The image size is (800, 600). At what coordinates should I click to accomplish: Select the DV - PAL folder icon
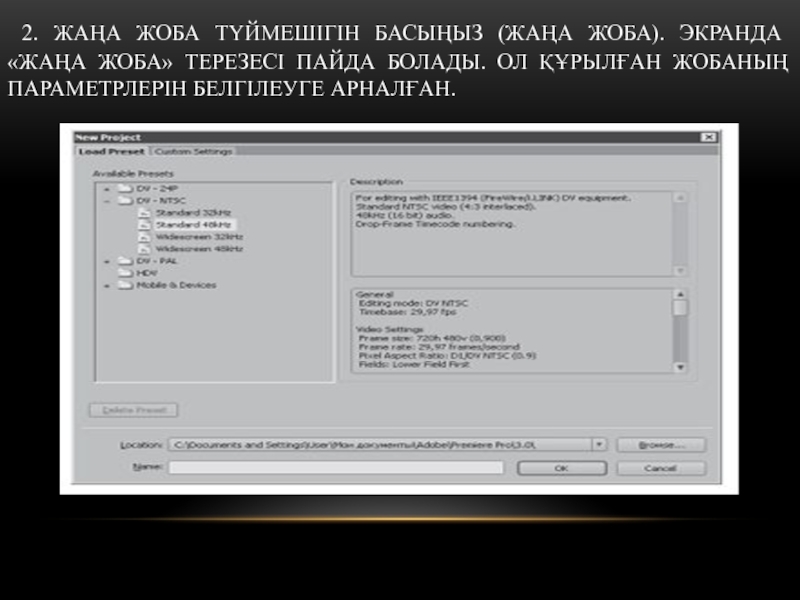[x=126, y=261]
